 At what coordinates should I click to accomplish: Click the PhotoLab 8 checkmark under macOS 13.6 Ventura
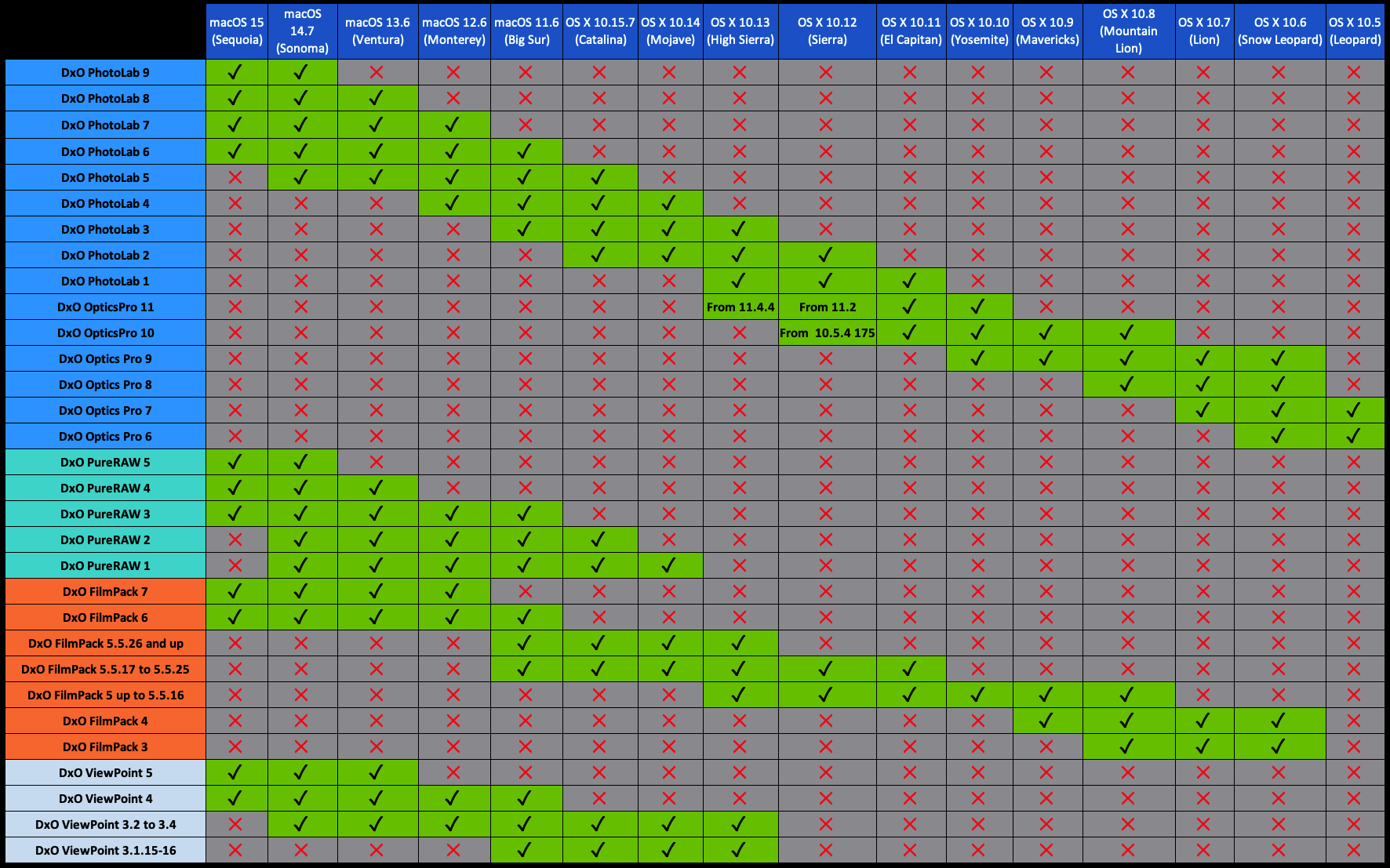pos(377,98)
